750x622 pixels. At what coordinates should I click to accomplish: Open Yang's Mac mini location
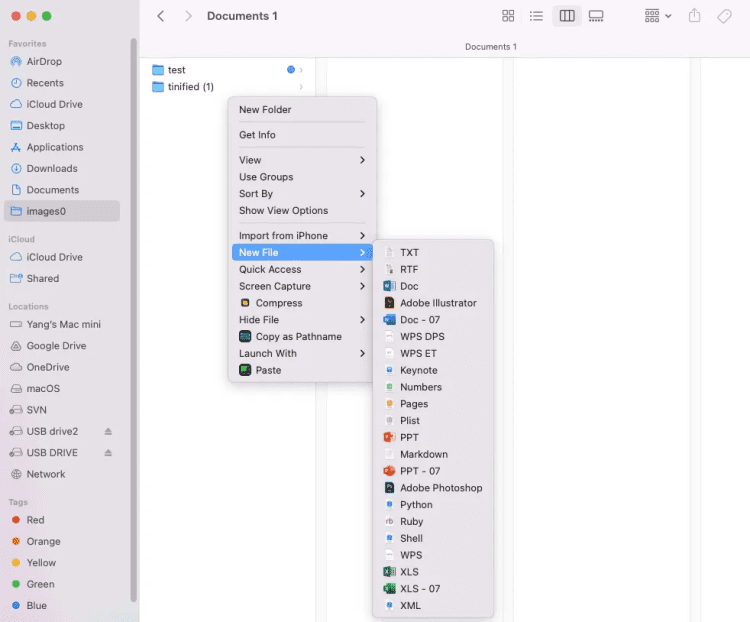[x=62, y=324]
